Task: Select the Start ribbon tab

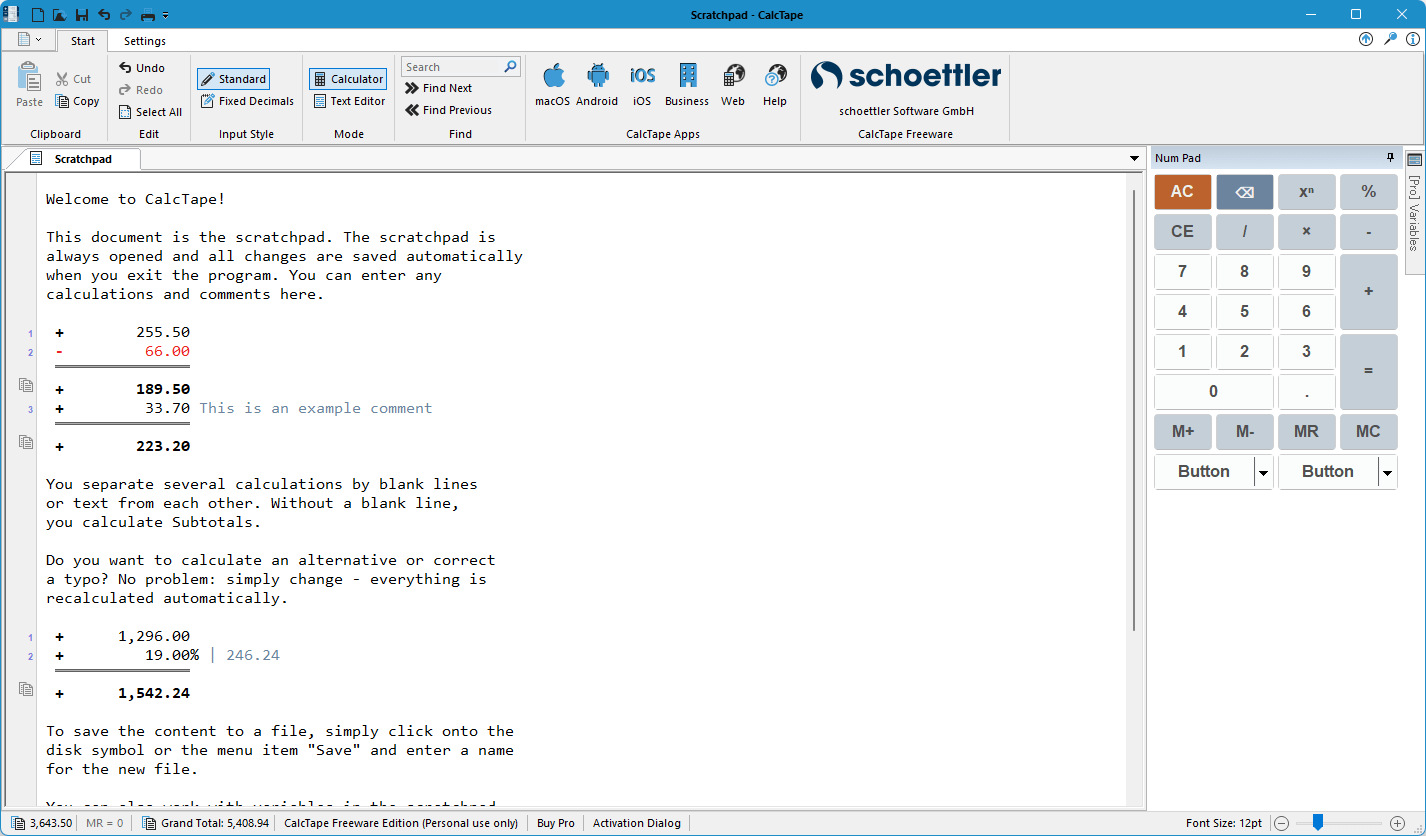Action: [83, 41]
